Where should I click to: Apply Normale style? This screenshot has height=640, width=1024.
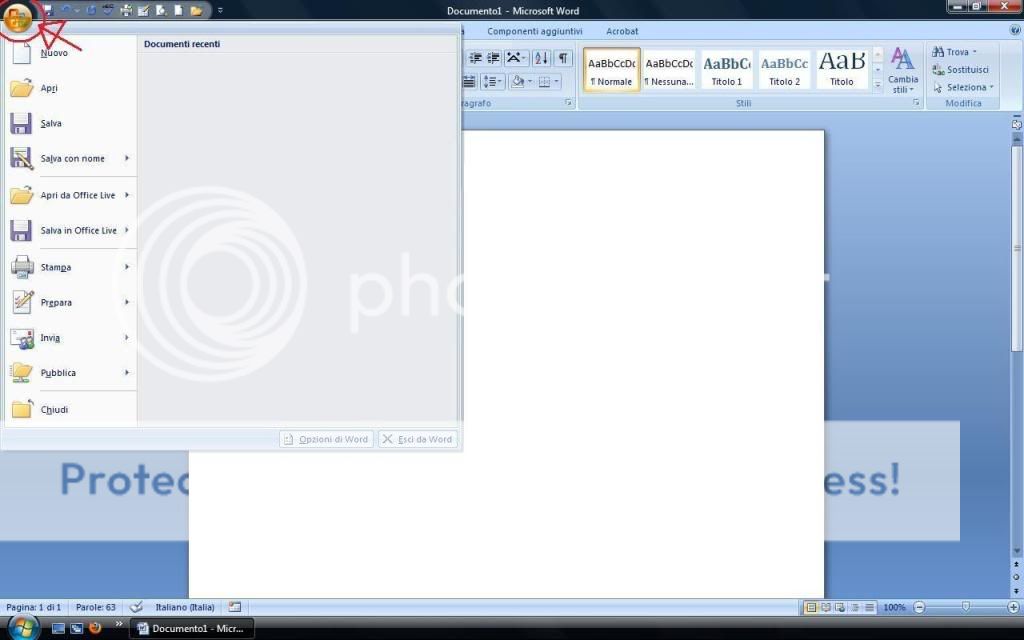[x=611, y=70]
